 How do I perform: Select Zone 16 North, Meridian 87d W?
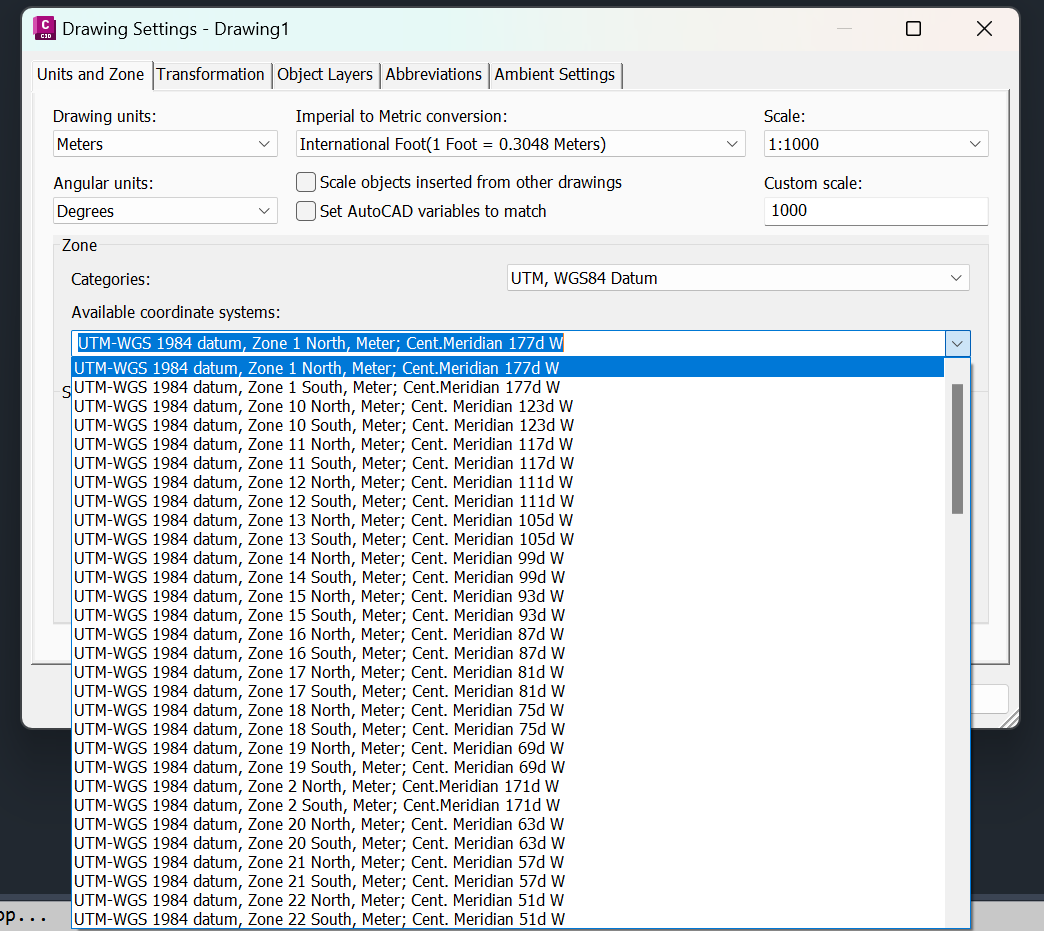pos(507,634)
